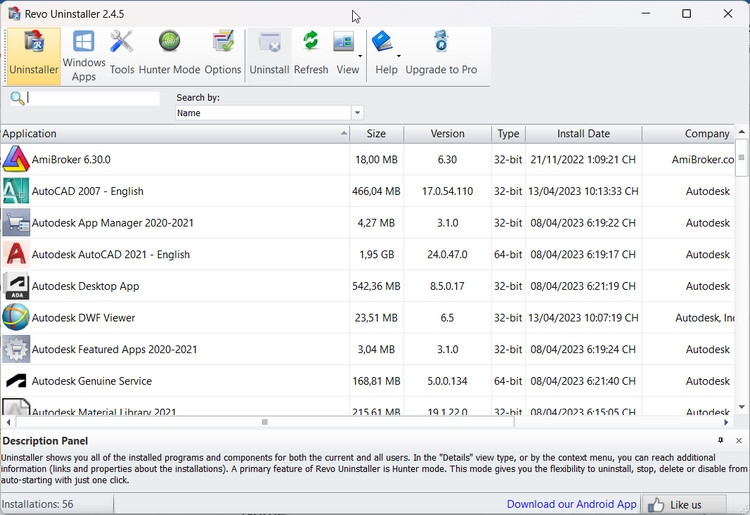This screenshot has height=515, width=750.
Task: Click the search magnifier icon
Action: point(17,98)
